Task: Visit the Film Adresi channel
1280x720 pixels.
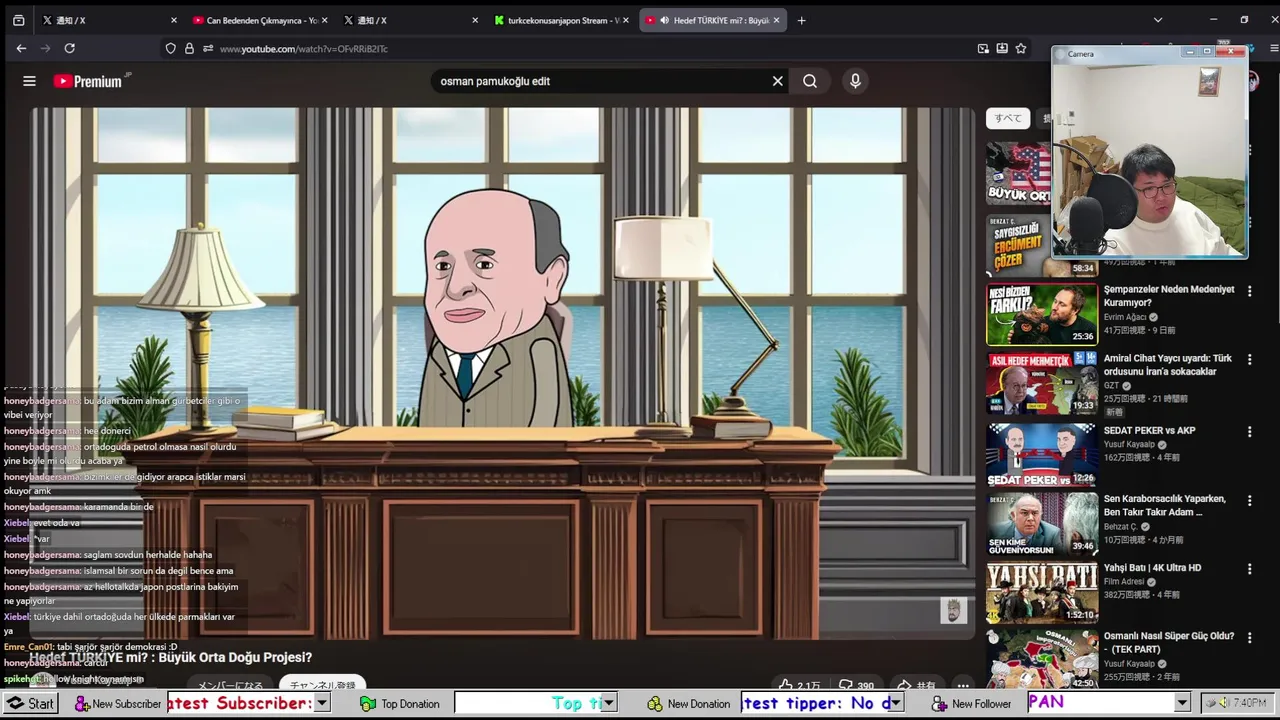Action: 1127,581
